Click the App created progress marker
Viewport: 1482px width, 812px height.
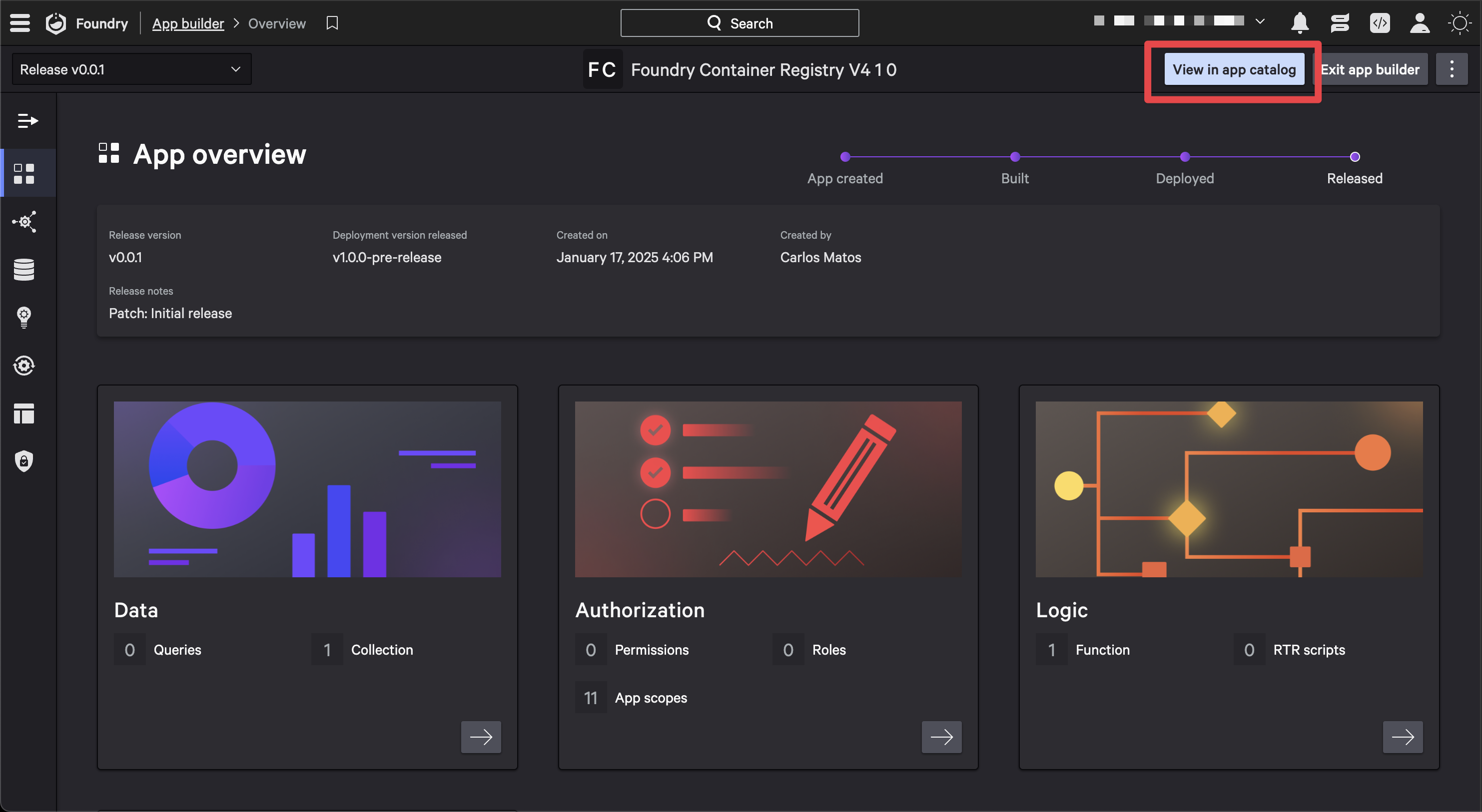[x=845, y=156]
